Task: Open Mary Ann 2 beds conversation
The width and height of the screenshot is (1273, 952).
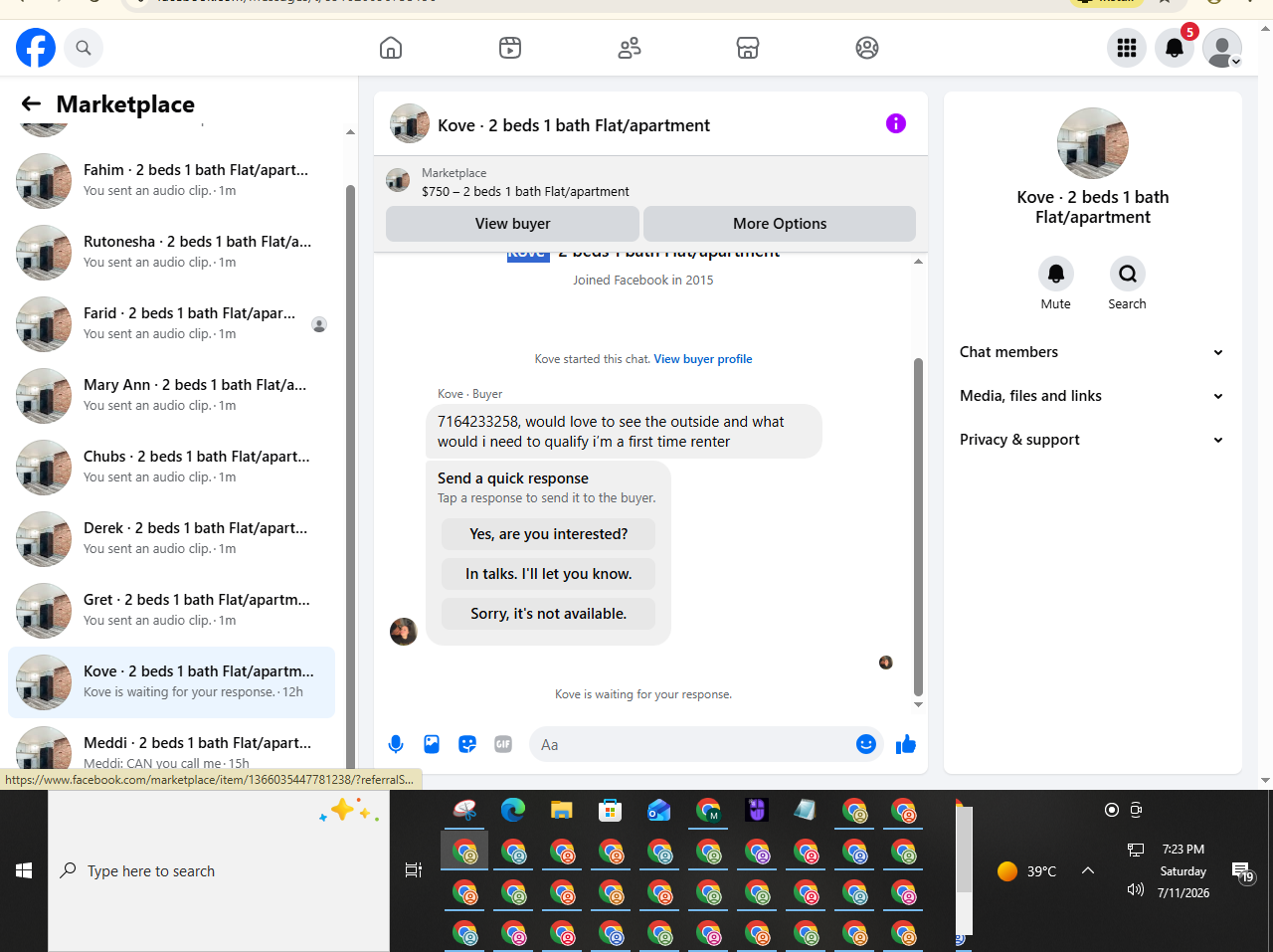Action: [x=171, y=396]
